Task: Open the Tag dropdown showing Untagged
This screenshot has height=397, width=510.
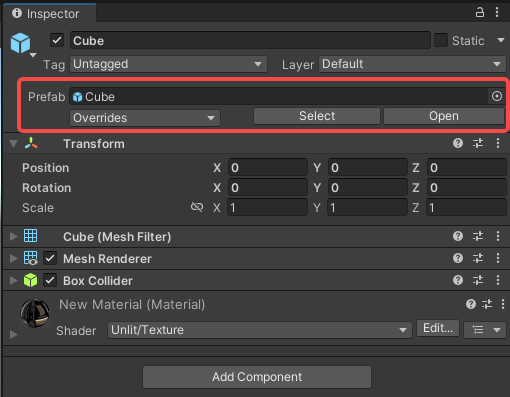Action: click(168, 64)
